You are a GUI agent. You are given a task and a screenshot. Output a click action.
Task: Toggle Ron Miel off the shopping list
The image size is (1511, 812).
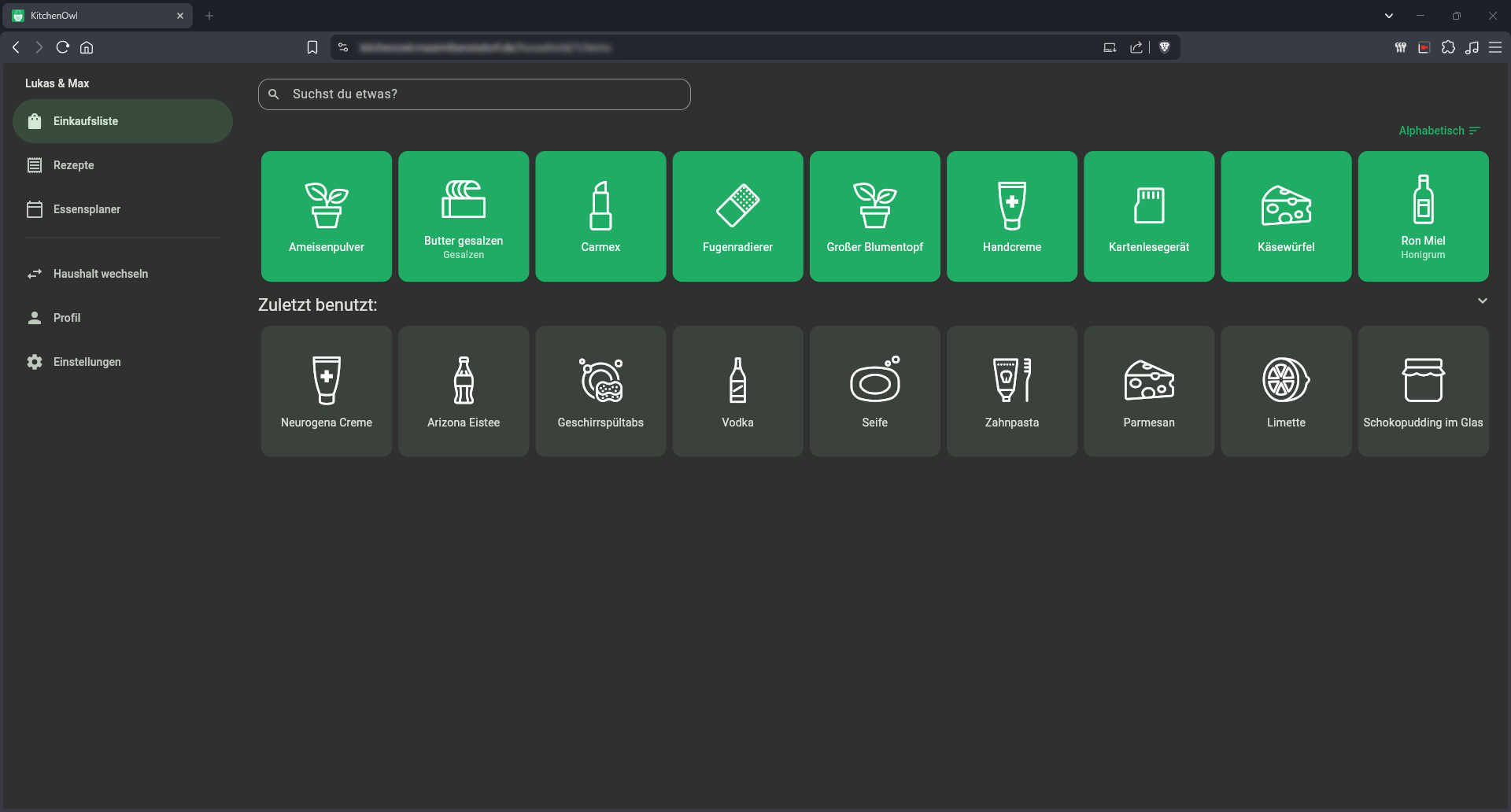(1423, 216)
